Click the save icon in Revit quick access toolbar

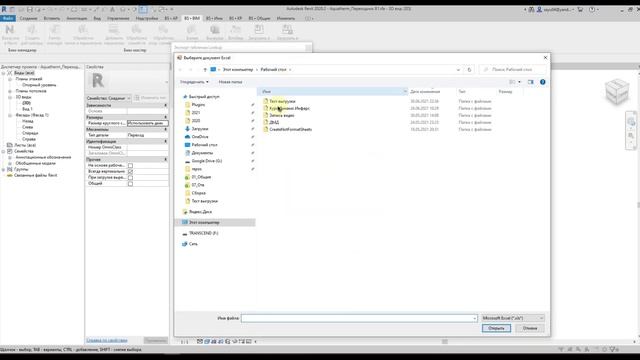pos(29,9)
